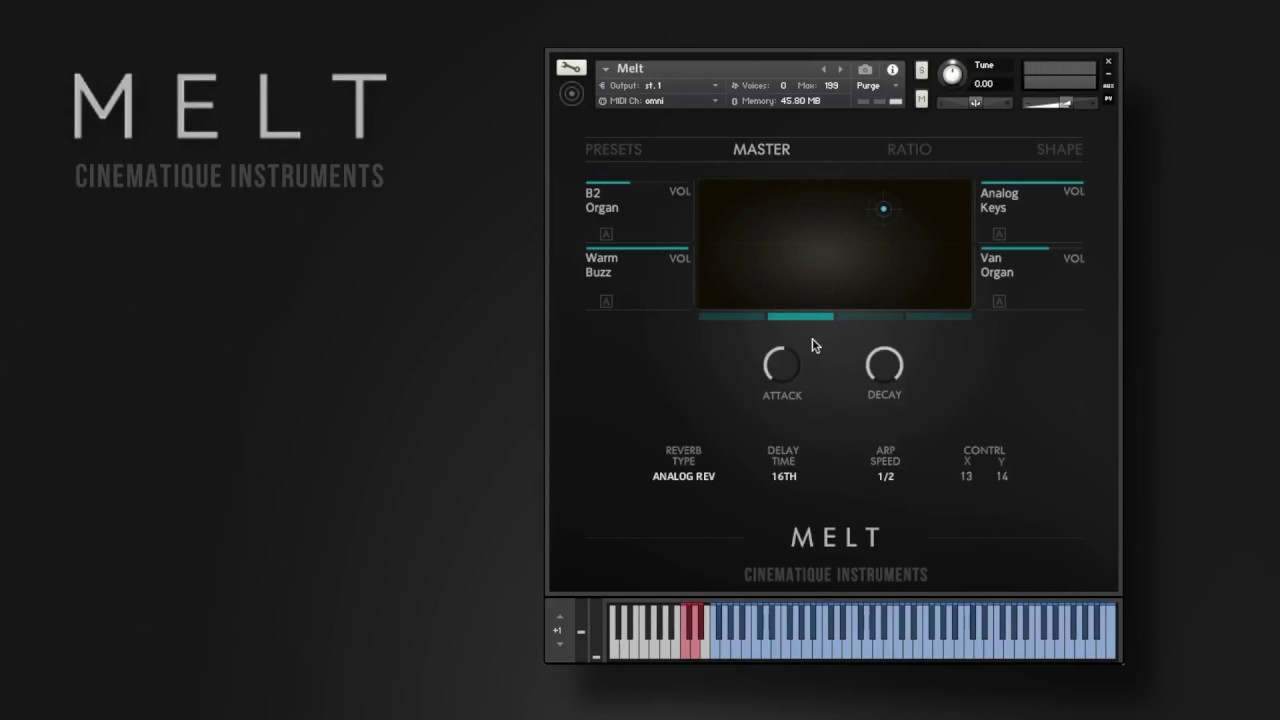The image size is (1280, 720).
Task: Click the Max voices value 199
Action: (831, 86)
